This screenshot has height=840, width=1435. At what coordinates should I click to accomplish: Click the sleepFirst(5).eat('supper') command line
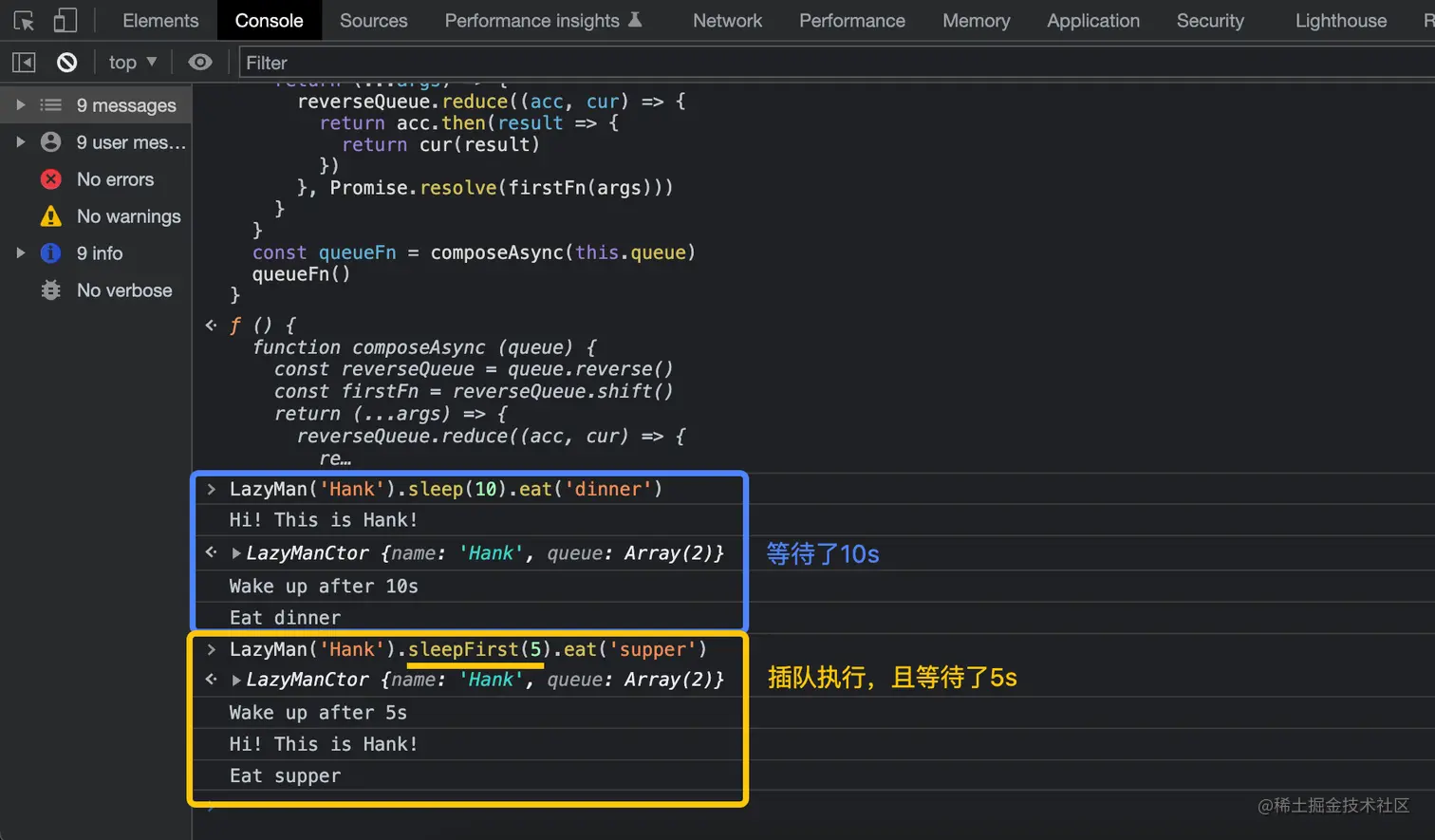click(468, 649)
